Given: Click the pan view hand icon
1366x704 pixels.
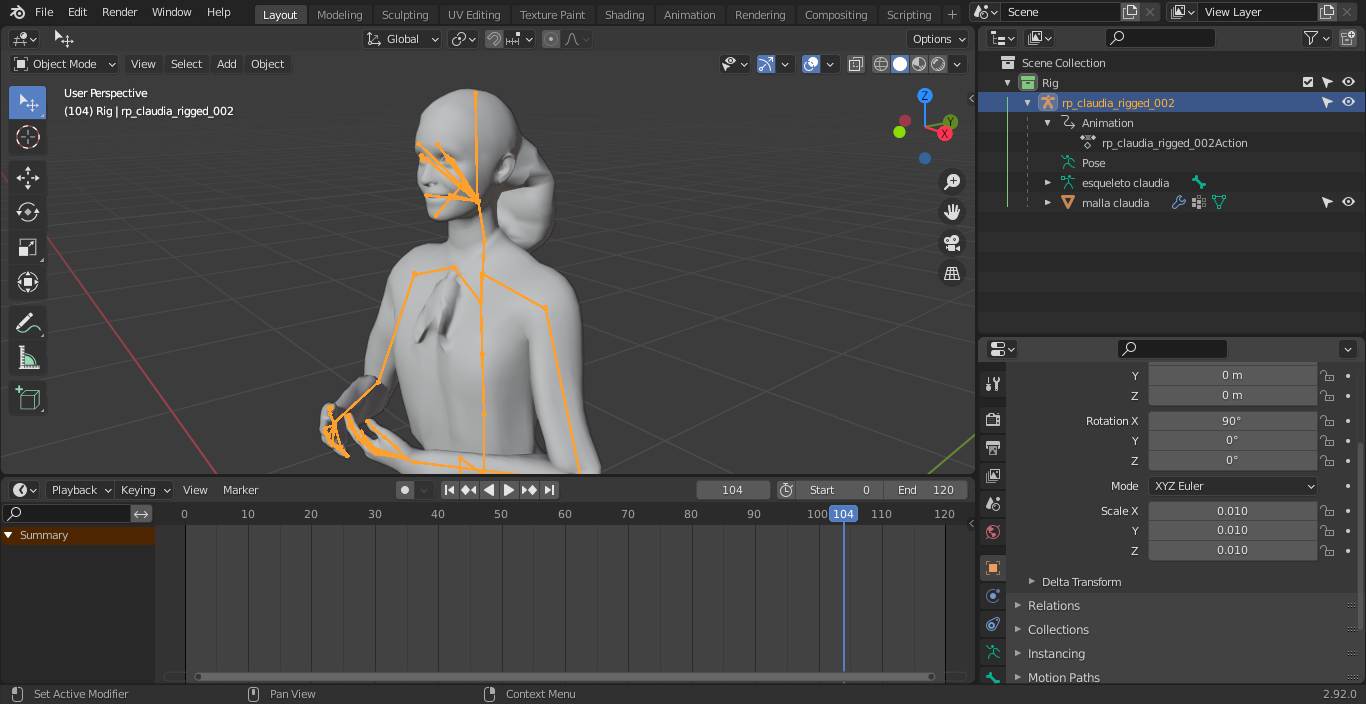Looking at the screenshot, I should pos(952,212).
